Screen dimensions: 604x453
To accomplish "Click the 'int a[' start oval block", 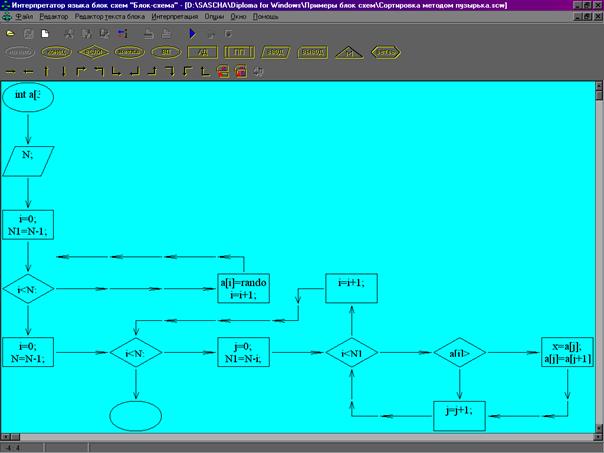I will point(28,96).
